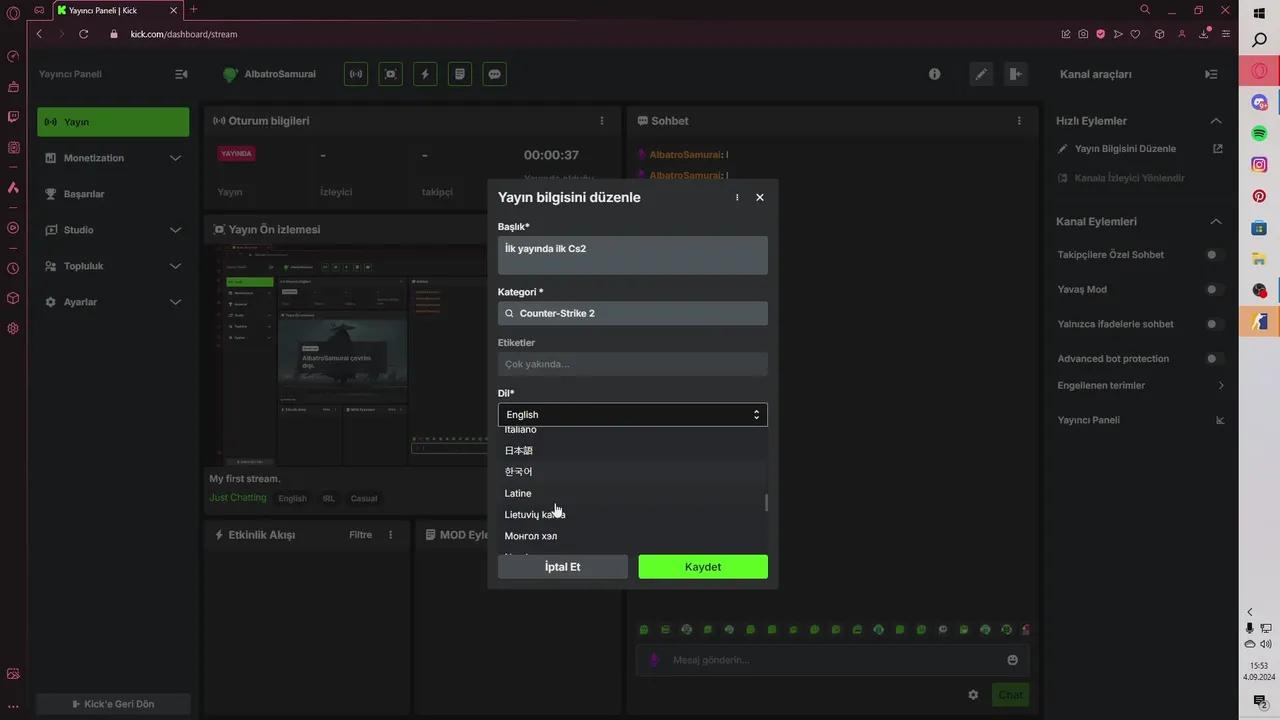This screenshot has height=720, width=1280.
Task: Click the document log icon in dashboard toolbar
Action: pyautogui.click(x=460, y=74)
